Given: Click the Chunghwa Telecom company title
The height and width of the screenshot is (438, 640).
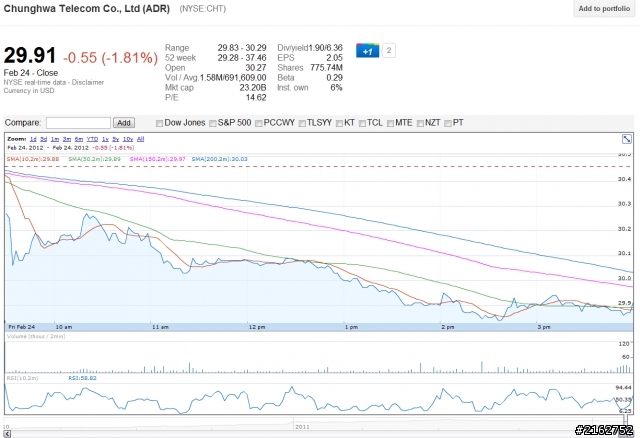Looking at the screenshot, I should pos(87,9).
